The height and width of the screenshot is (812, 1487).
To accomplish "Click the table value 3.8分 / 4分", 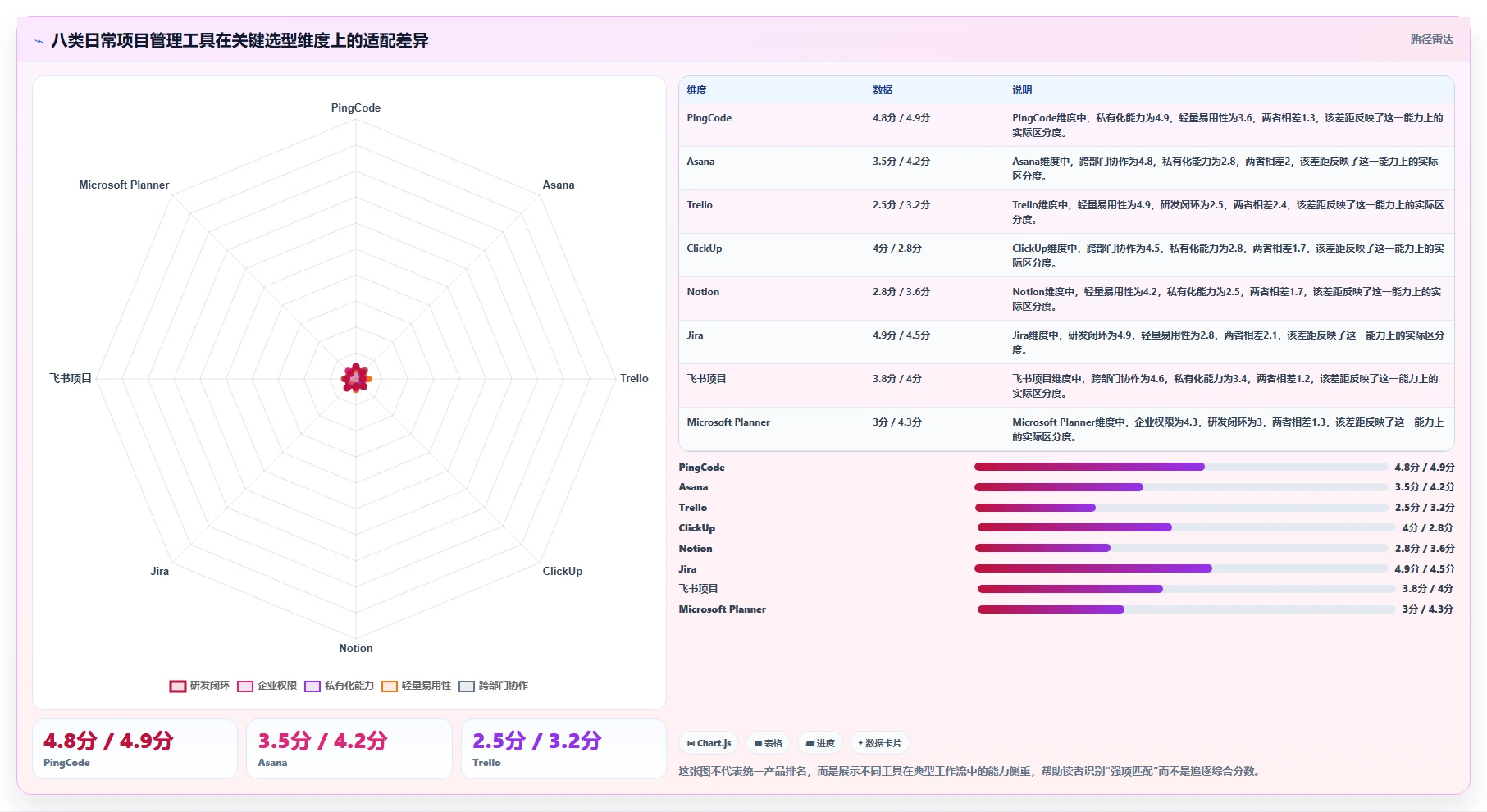I will [897, 379].
